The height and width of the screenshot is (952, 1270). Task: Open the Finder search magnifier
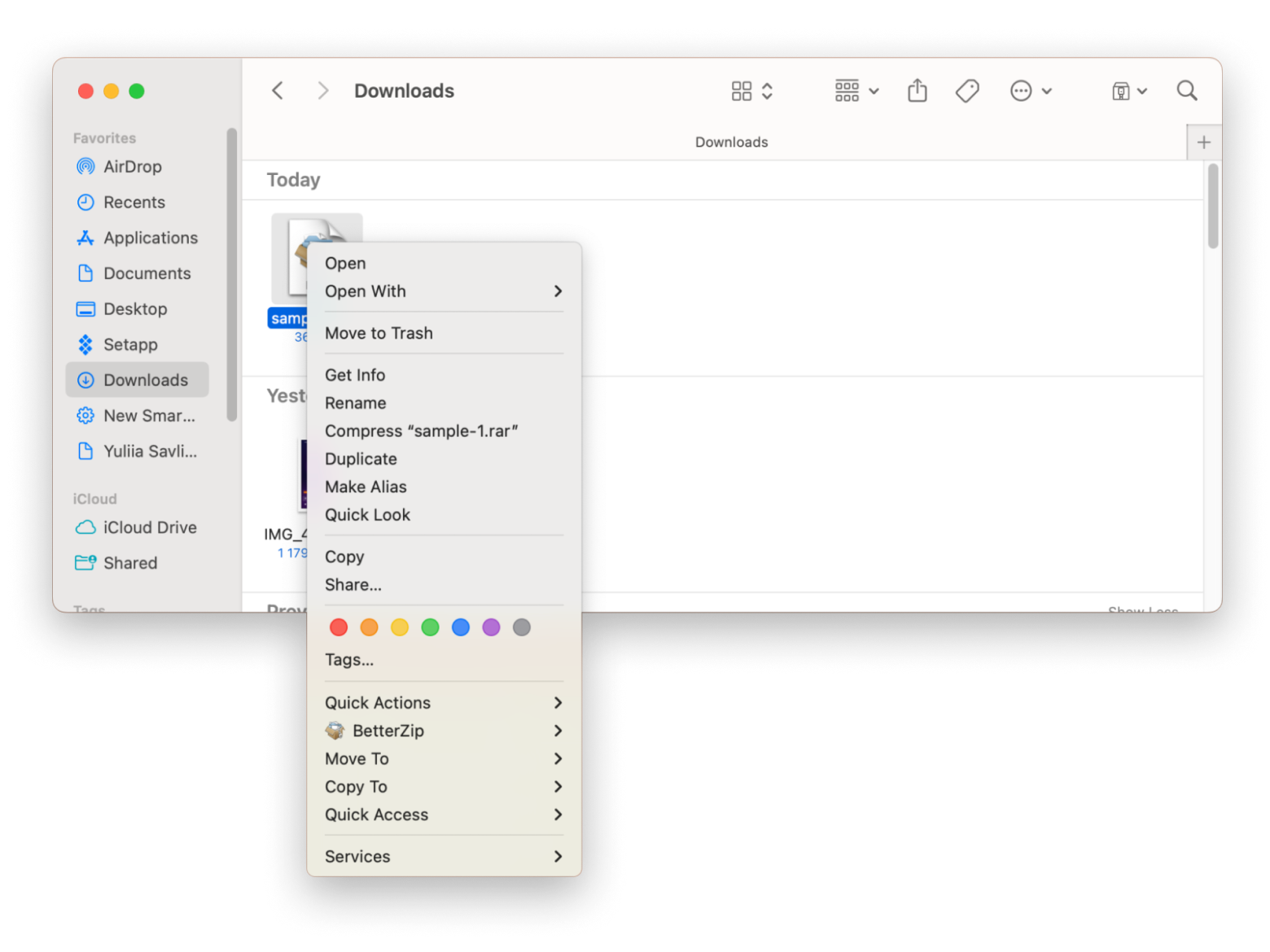(x=1186, y=90)
